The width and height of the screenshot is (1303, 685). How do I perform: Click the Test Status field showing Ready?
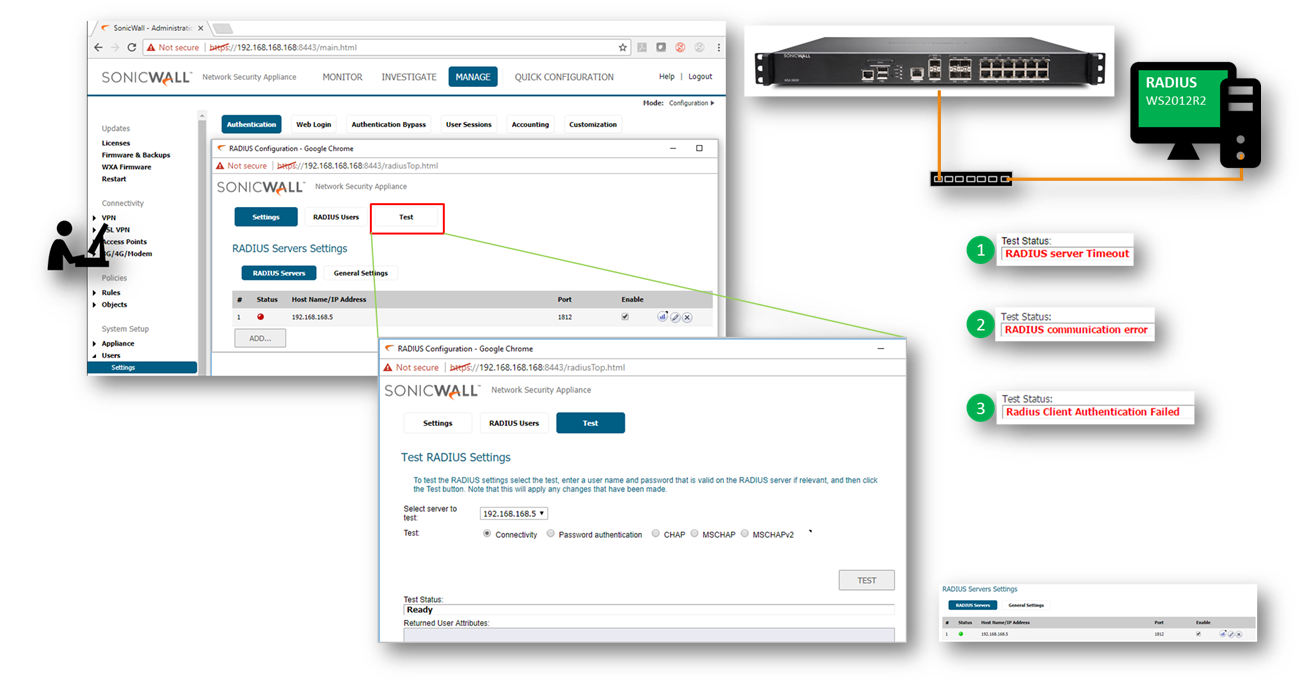[649, 609]
